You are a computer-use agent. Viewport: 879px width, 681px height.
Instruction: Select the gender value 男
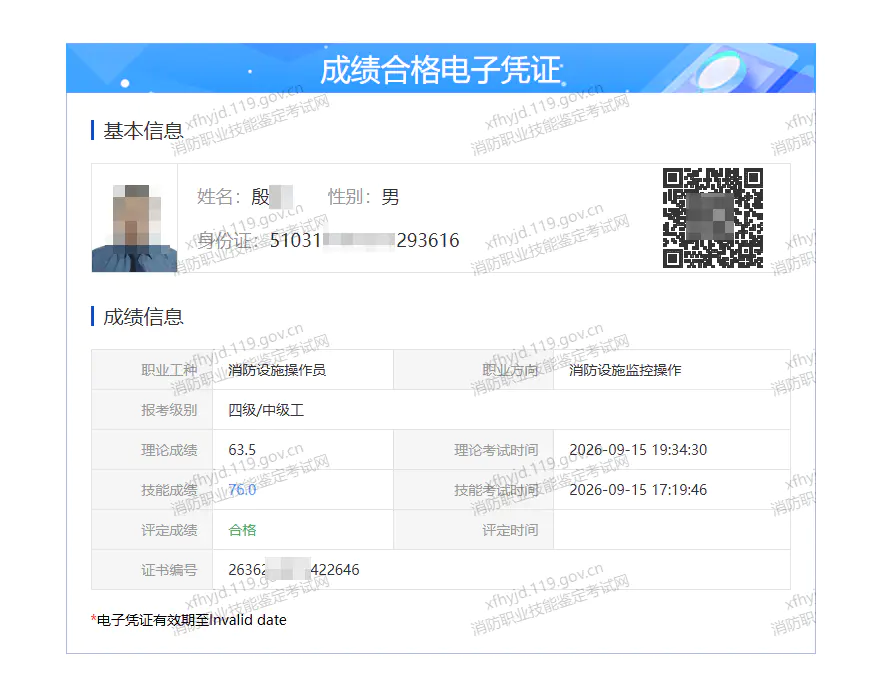(x=390, y=197)
